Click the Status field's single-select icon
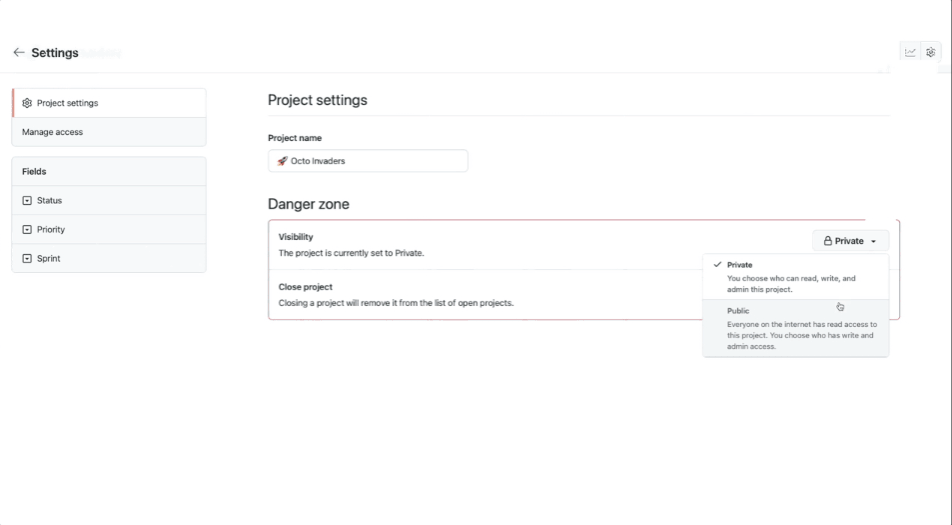The height and width of the screenshot is (525, 952). [x=27, y=201]
